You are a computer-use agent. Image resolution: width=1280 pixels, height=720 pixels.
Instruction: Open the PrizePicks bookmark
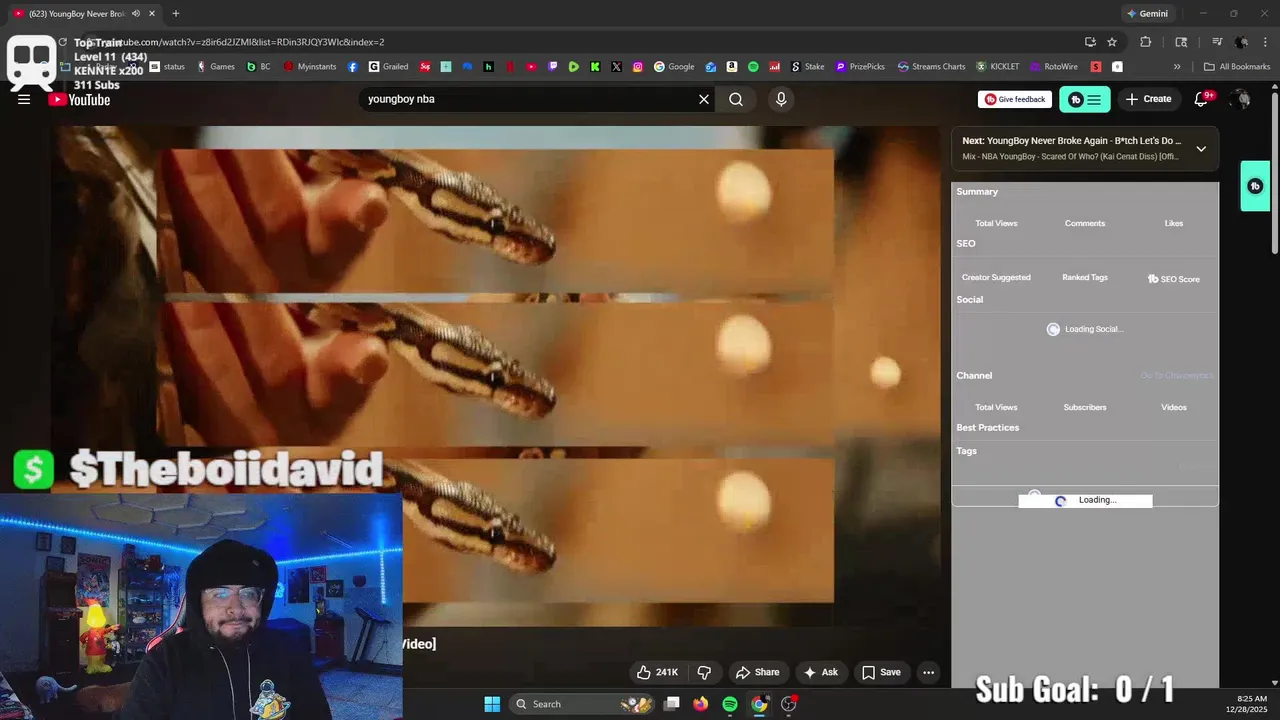click(x=860, y=67)
